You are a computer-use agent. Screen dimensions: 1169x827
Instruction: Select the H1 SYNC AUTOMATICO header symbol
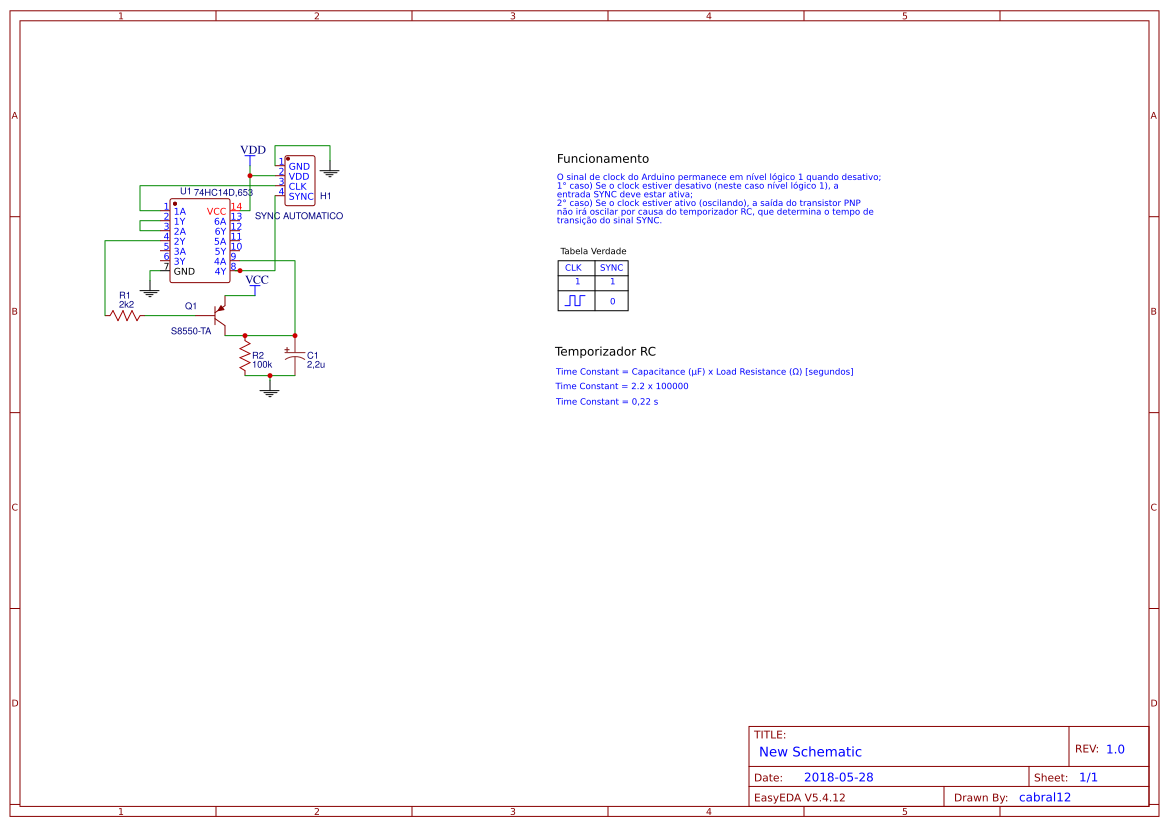coord(299,179)
